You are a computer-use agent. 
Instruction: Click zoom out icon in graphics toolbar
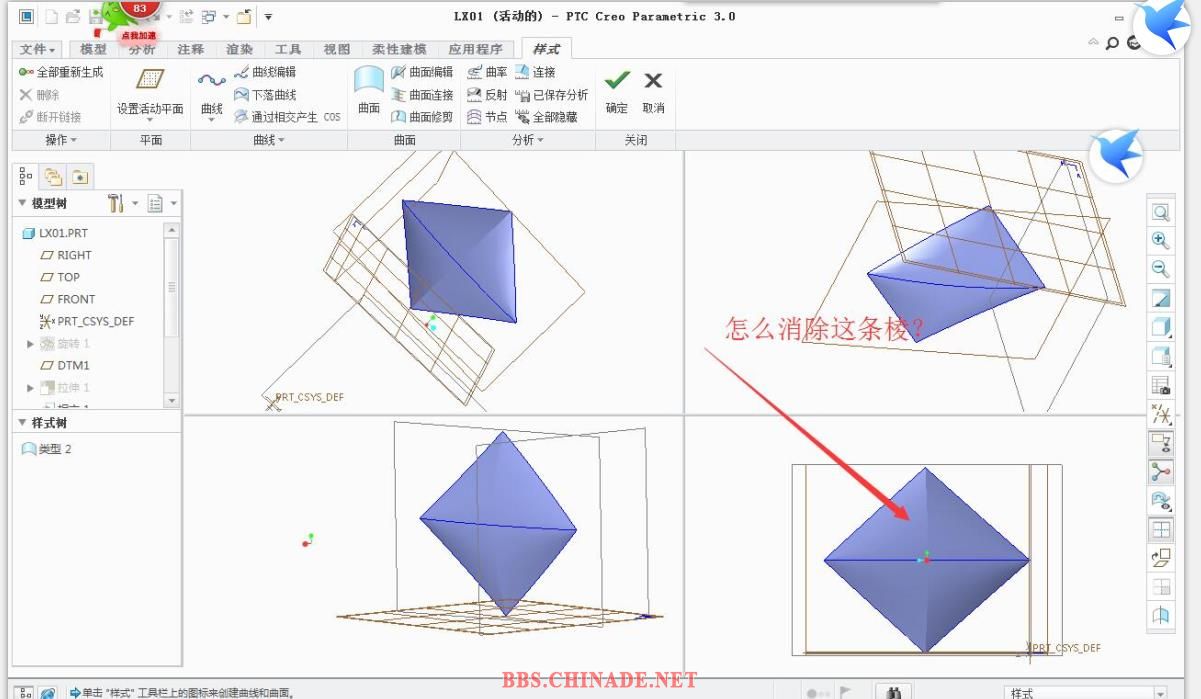tap(1161, 269)
